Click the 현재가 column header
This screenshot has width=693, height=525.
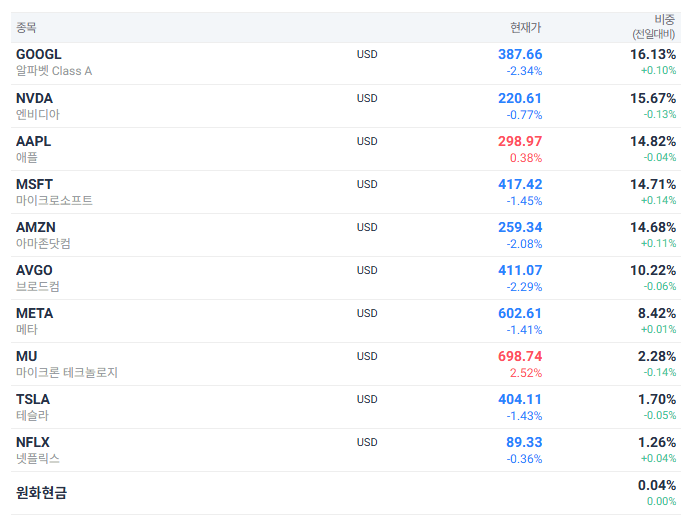click(525, 27)
